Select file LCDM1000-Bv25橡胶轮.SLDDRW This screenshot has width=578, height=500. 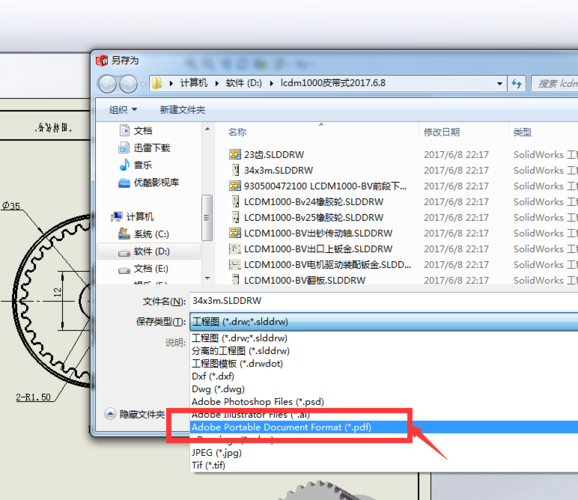314,218
